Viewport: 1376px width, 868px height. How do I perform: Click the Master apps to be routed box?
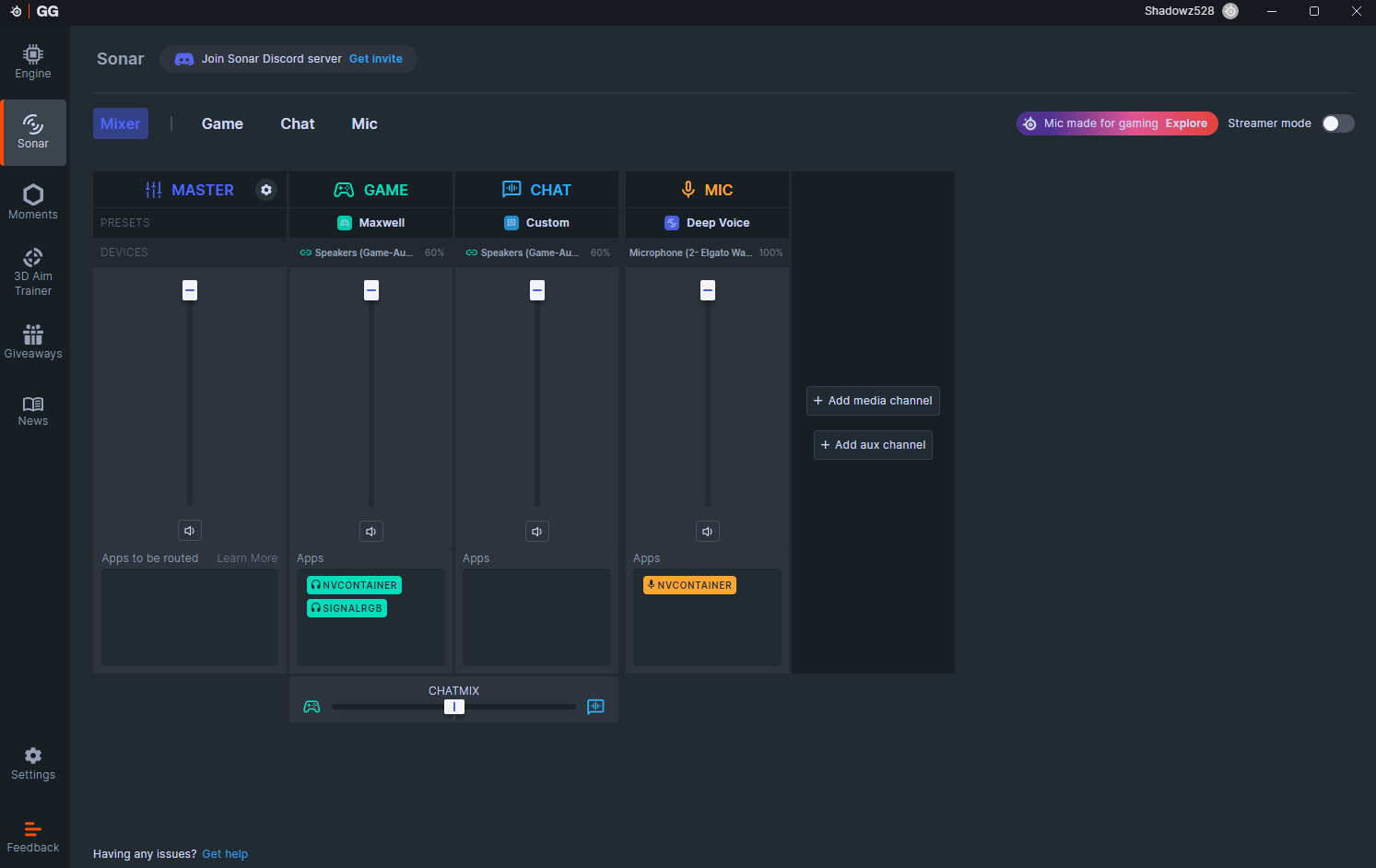[x=190, y=617]
